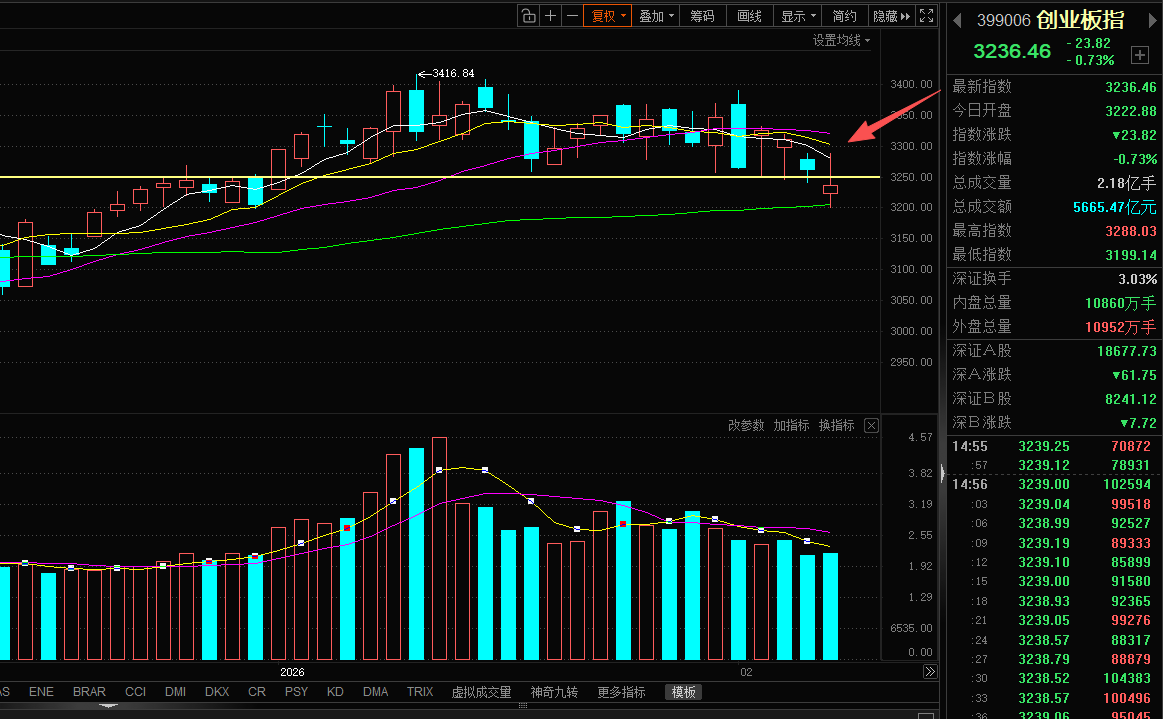Image resolution: width=1163 pixels, height=719 pixels.
Task: Open the 叠加 dropdown
Action: pos(656,16)
